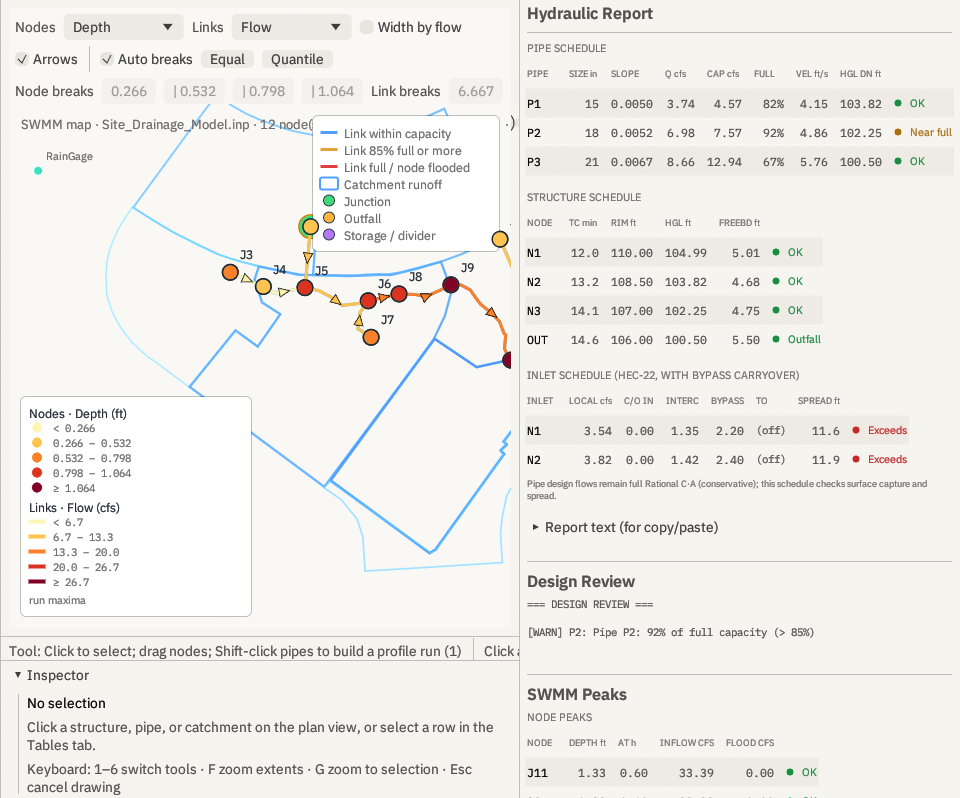The height and width of the screenshot is (798, 960).
Task: Open the Nodes Depth dropdown
Action: 123,27
